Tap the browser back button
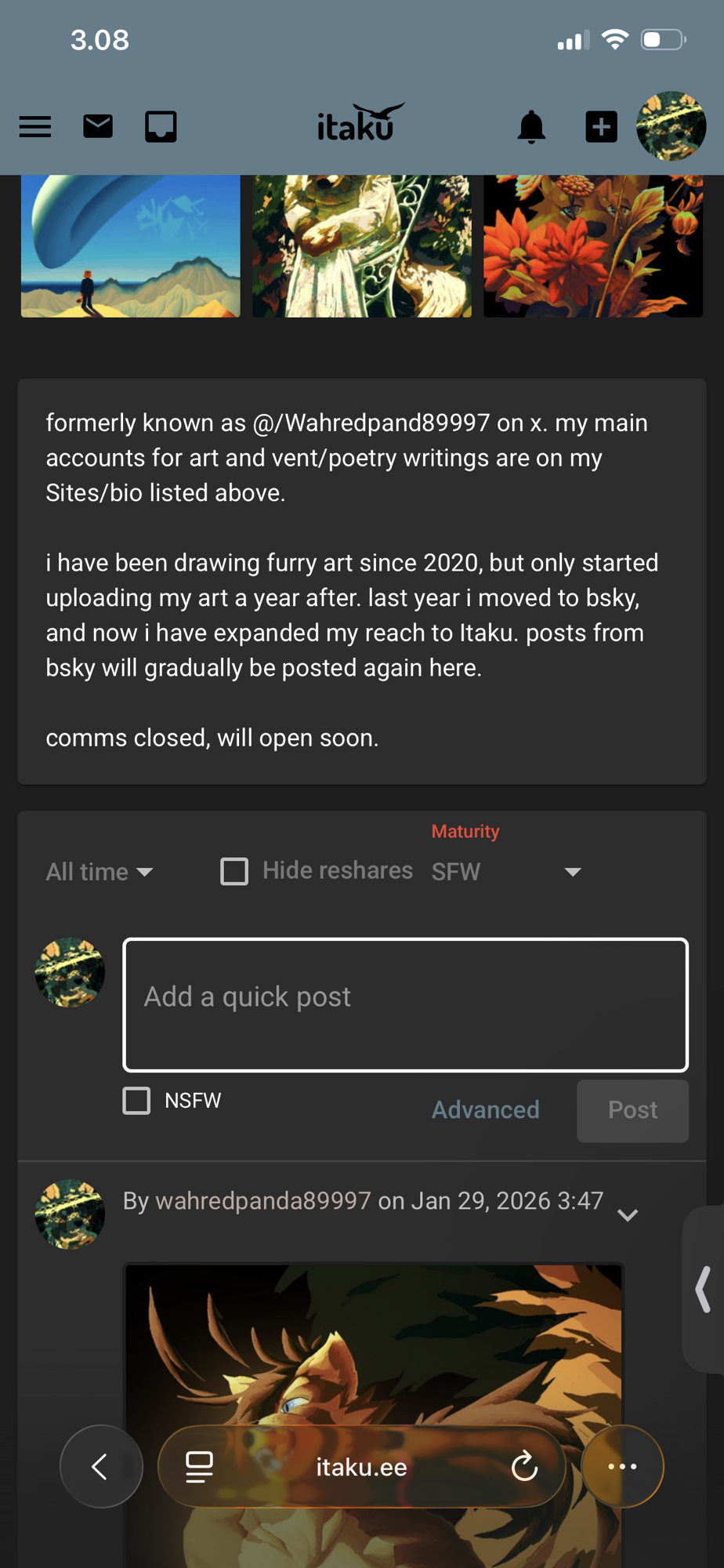 click(100, 1466)
